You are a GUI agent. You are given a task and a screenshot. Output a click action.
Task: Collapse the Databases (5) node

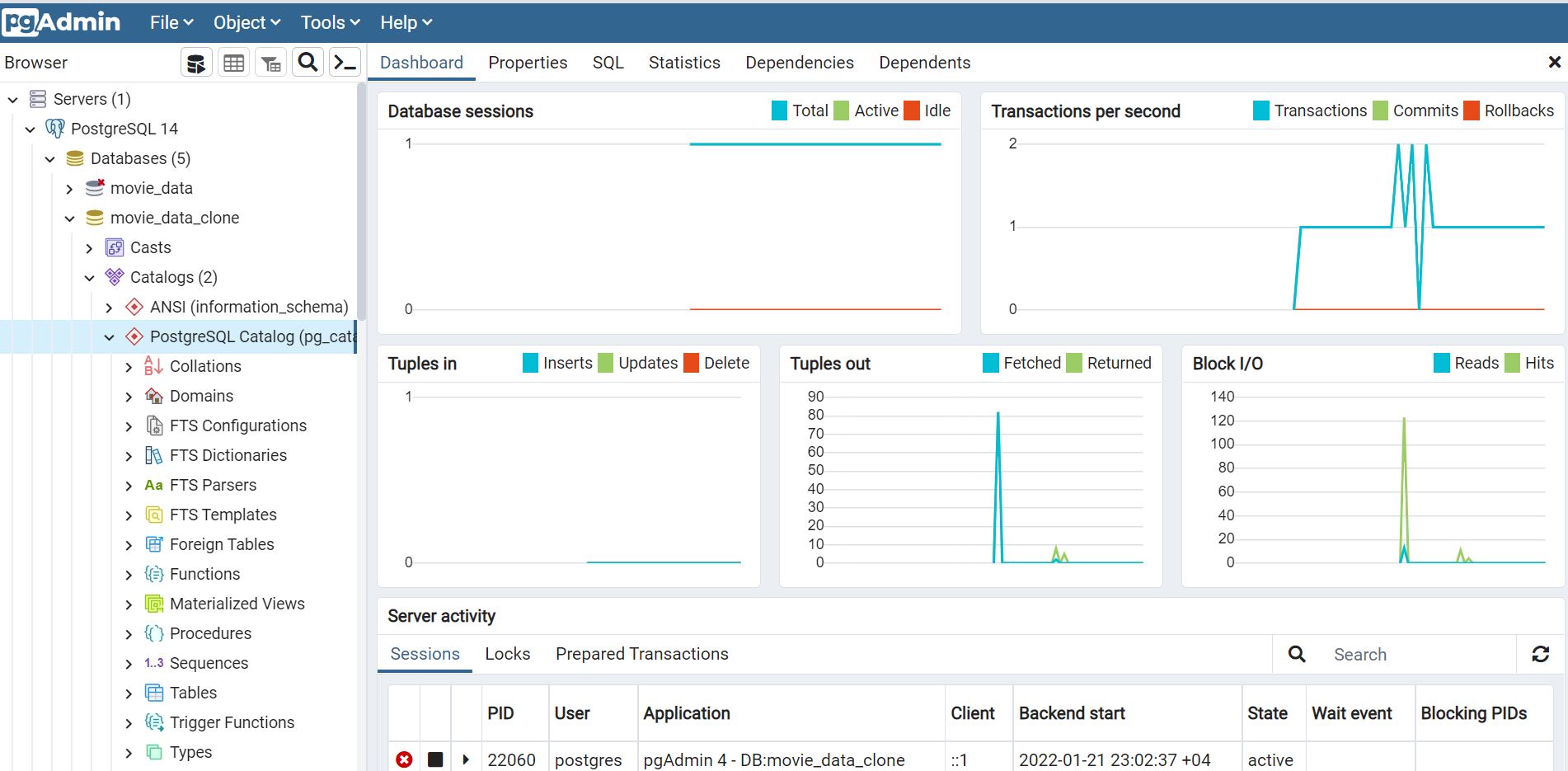50,159
